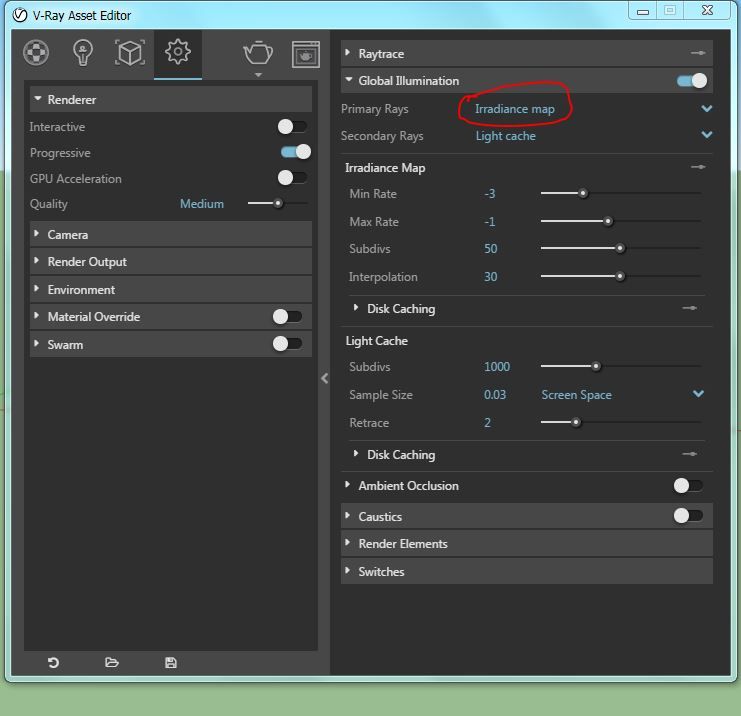The height and width of the screenshot is (716, 741).
Task: Open the Materials tab icon
Action: click(36, 52)
